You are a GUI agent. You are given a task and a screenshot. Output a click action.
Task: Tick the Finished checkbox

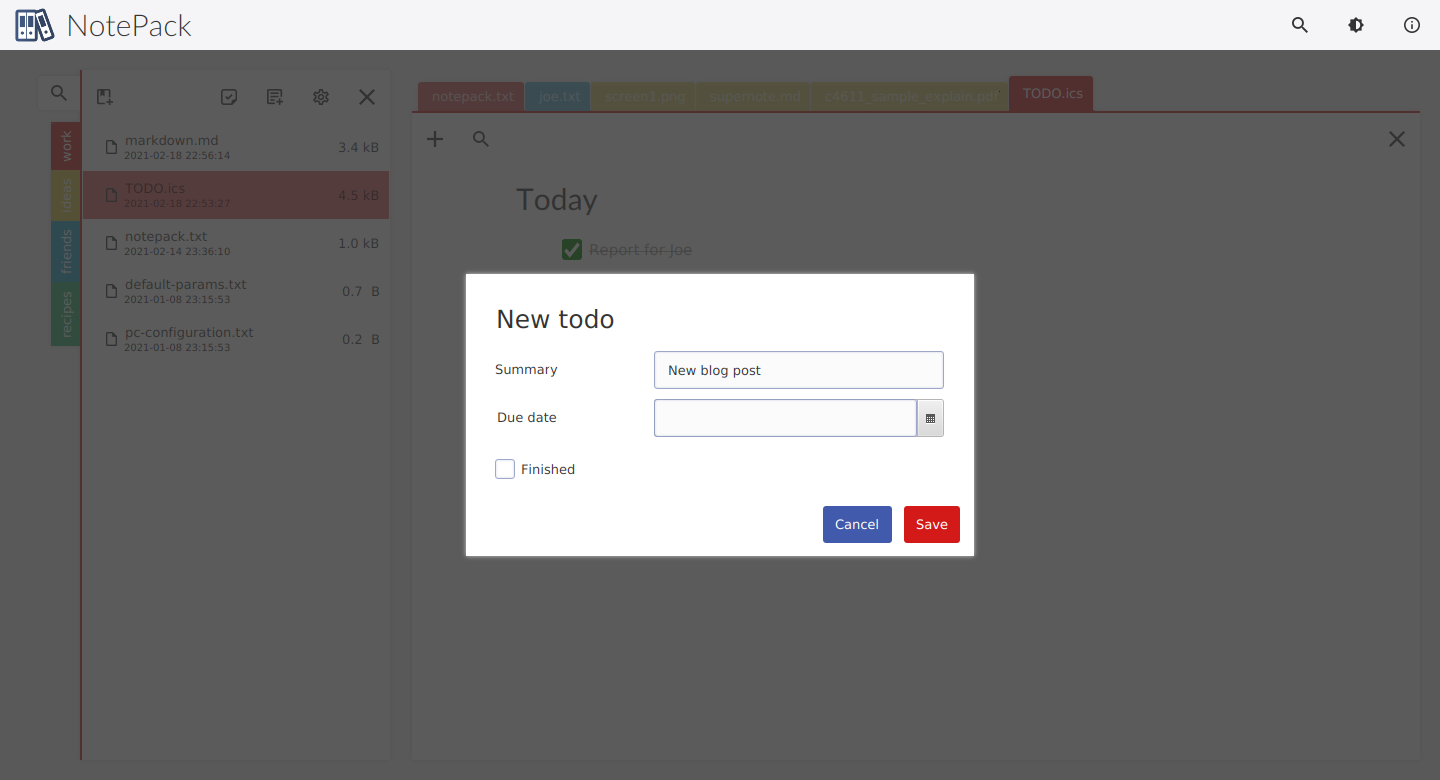click(505, 469)
